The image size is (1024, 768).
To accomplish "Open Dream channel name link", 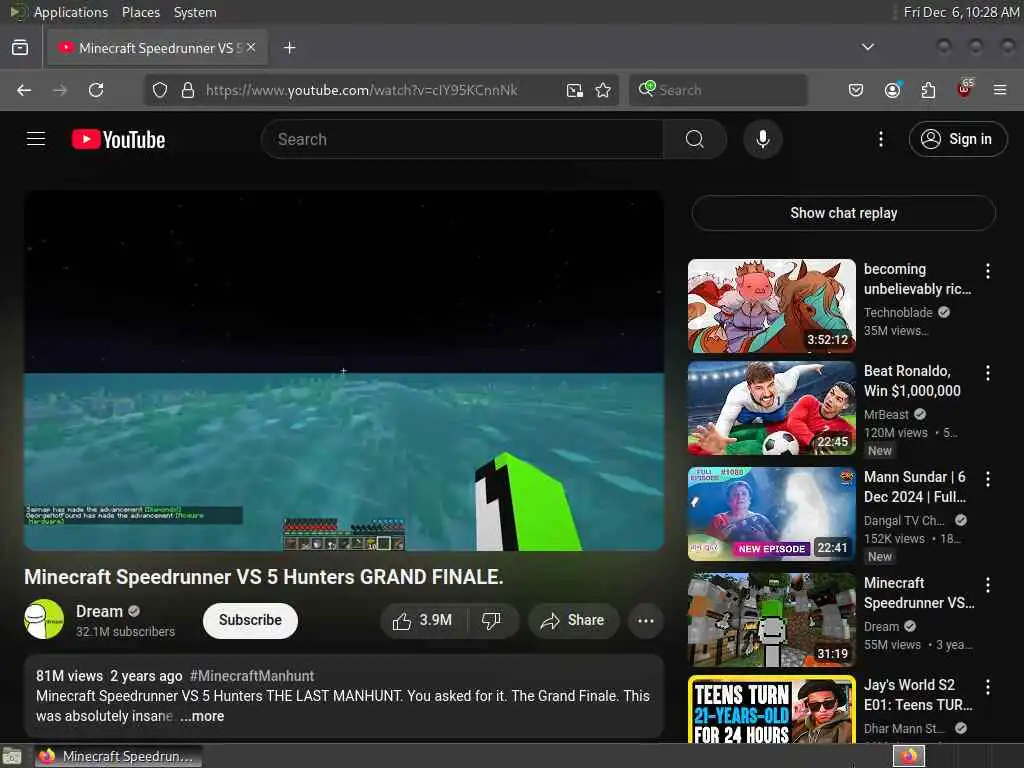I will pyautogui.click(x=99, y=611).
